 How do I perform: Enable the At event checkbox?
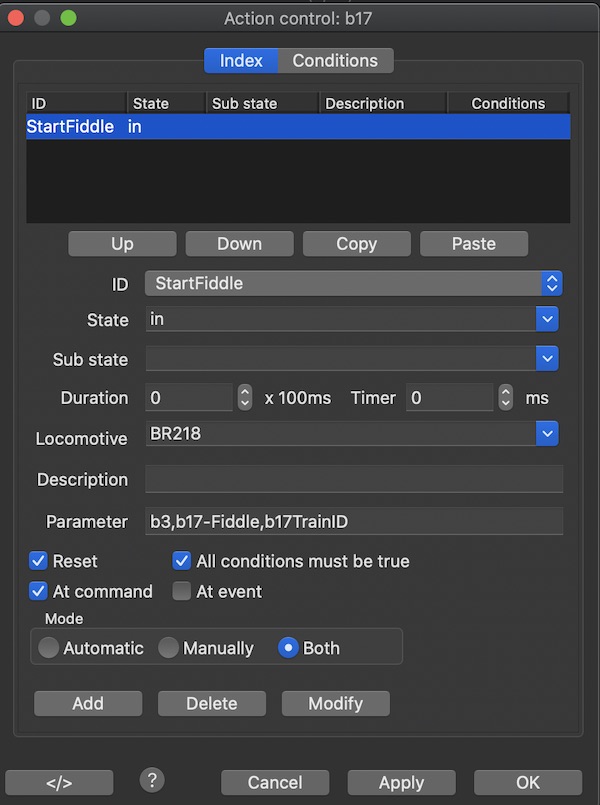coord(182,591)
